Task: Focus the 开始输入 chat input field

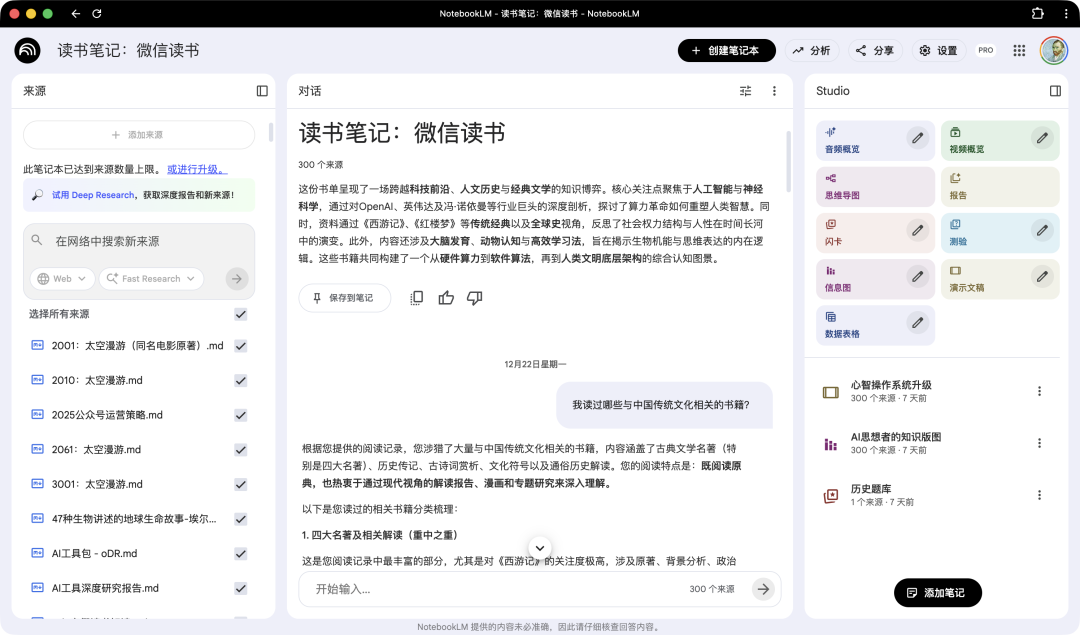Action: click(496, 589)
